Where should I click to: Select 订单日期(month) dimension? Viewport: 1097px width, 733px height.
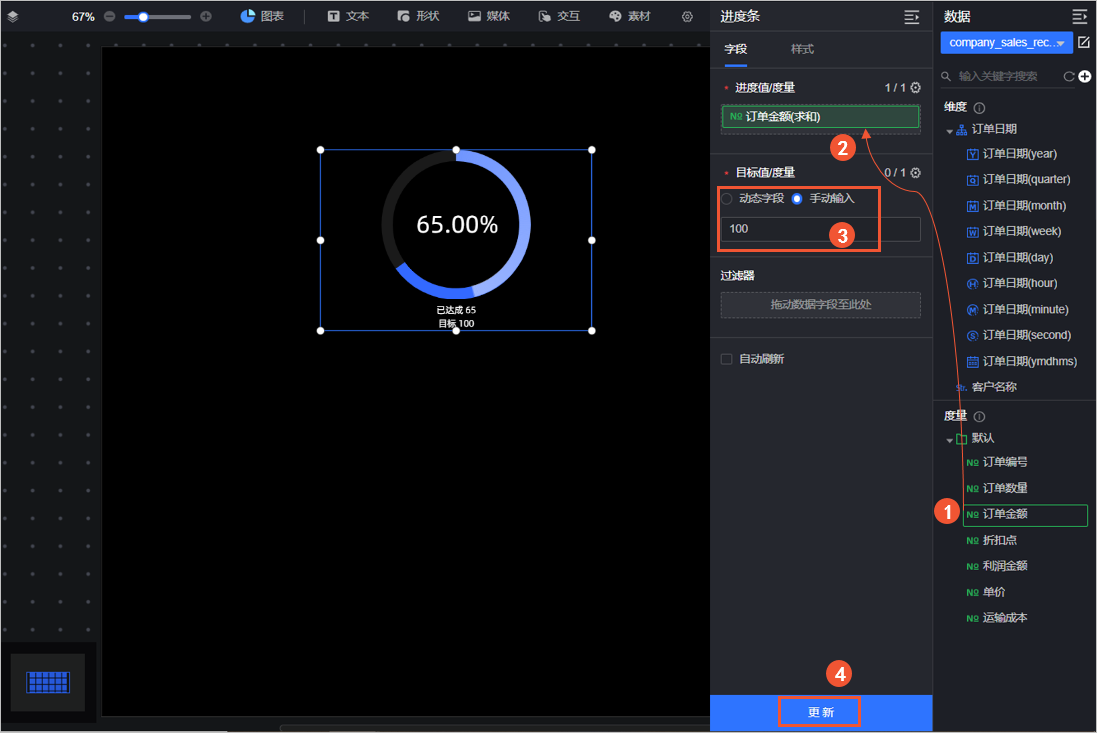(x=1017, y=206)
